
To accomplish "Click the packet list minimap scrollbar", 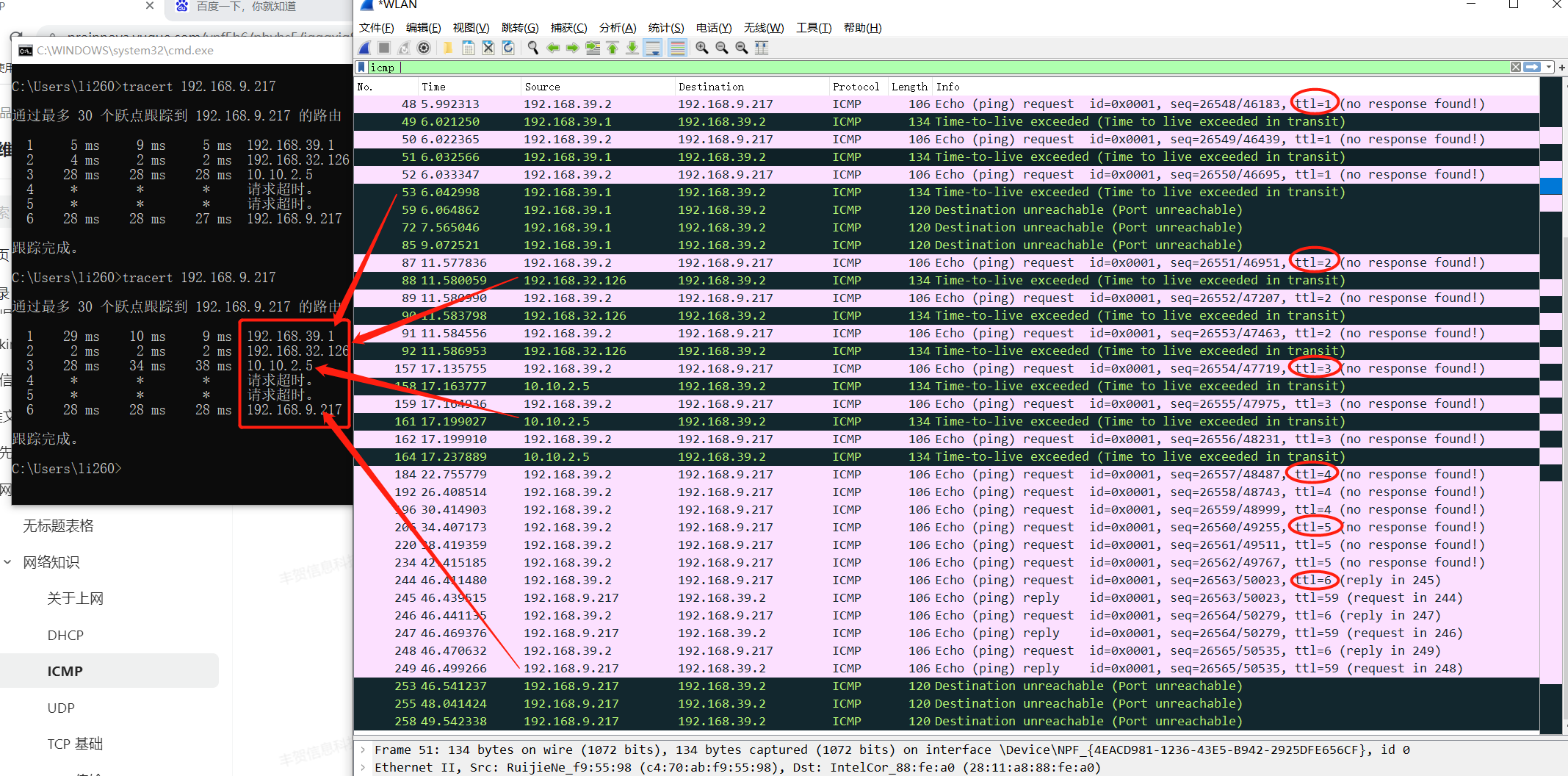I will pyautogui.click(x=1550, y=404).
